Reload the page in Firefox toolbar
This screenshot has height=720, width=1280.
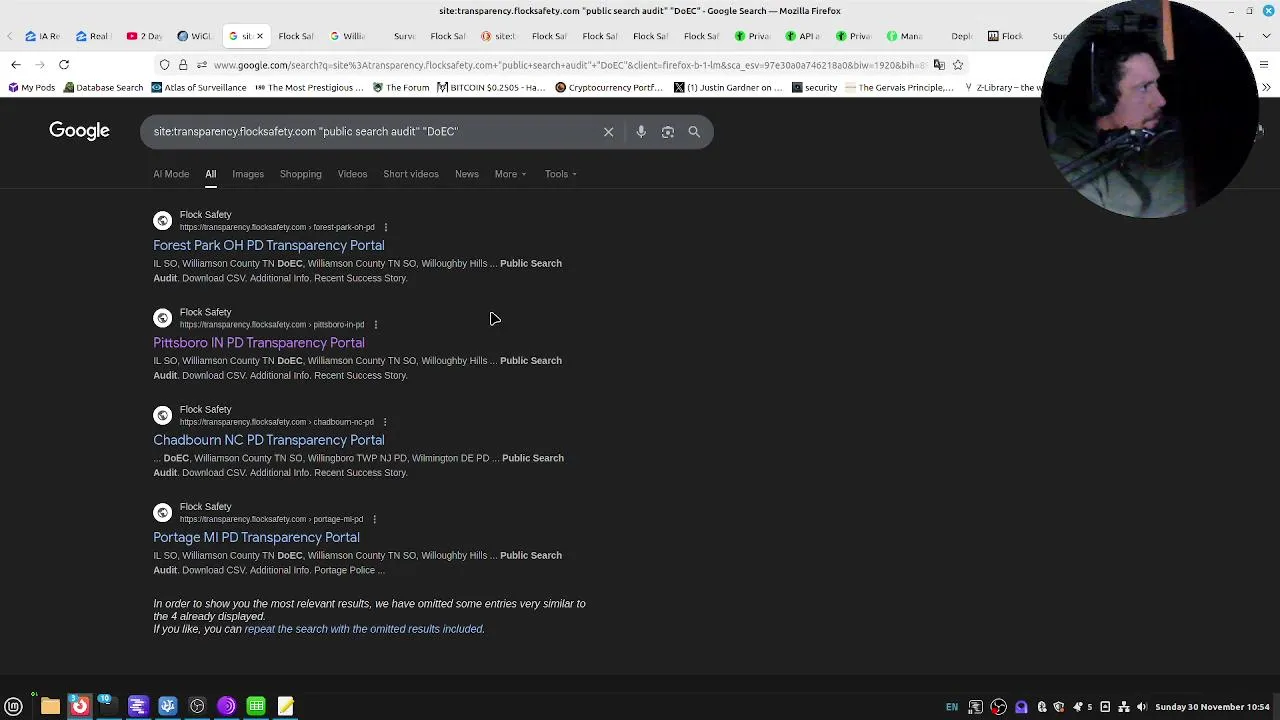coord(64,65)
